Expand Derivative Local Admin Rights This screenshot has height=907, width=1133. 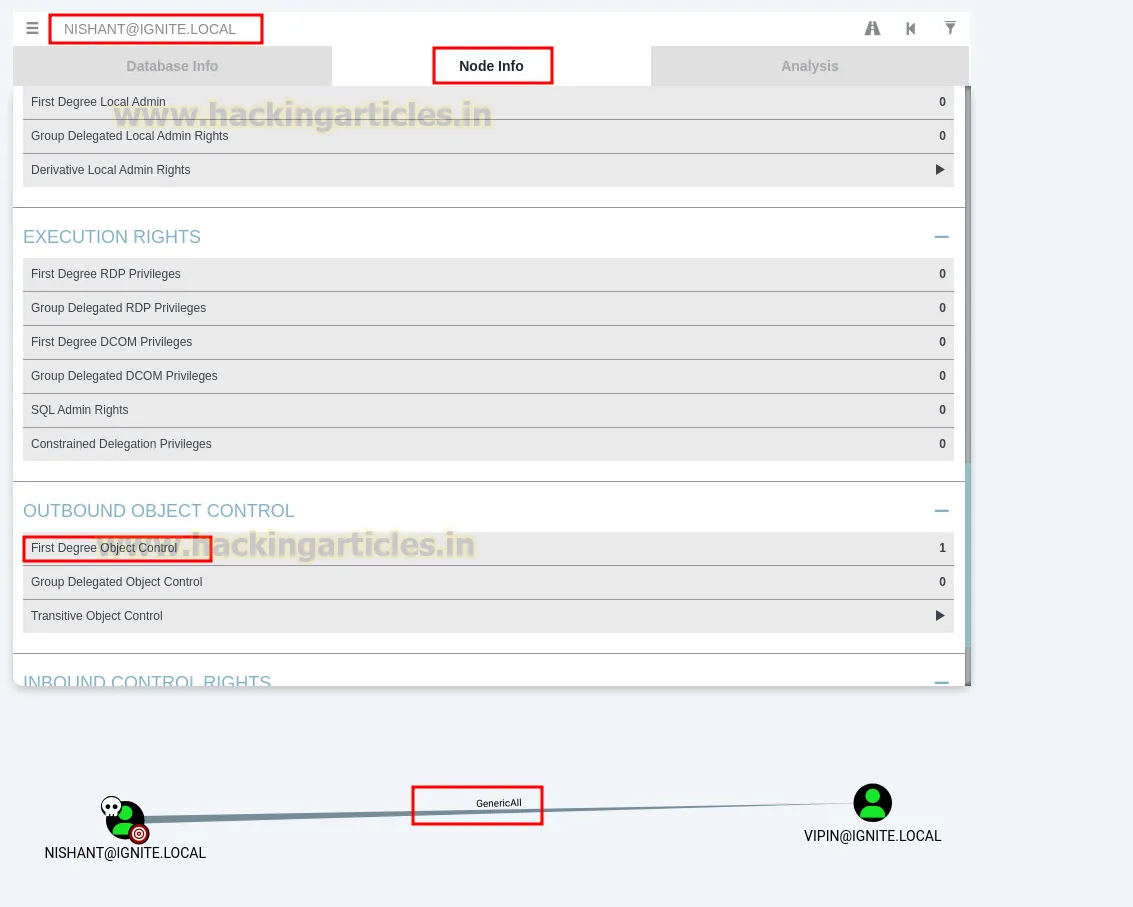pos(939,170)
